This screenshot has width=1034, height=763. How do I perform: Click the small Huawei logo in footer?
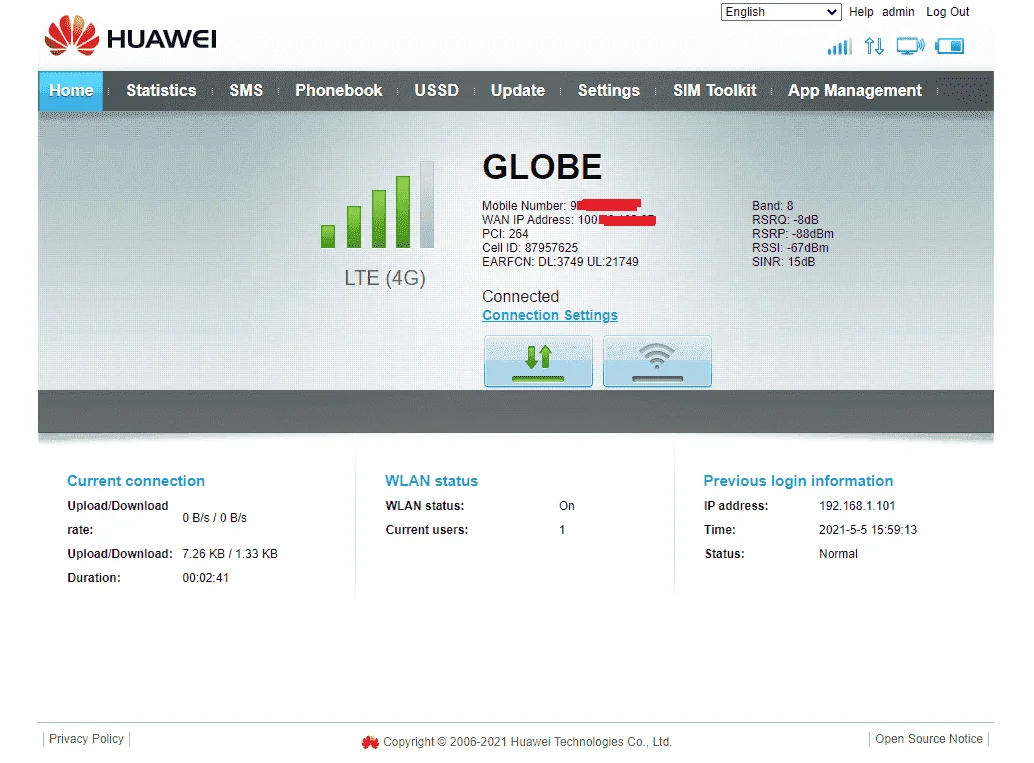coord(370,742)
